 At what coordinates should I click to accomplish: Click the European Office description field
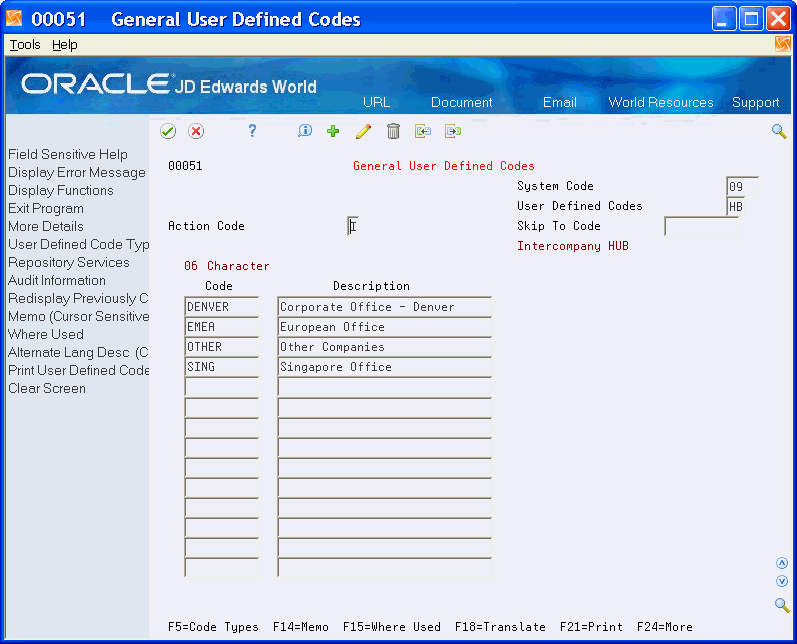pos(384,327)
